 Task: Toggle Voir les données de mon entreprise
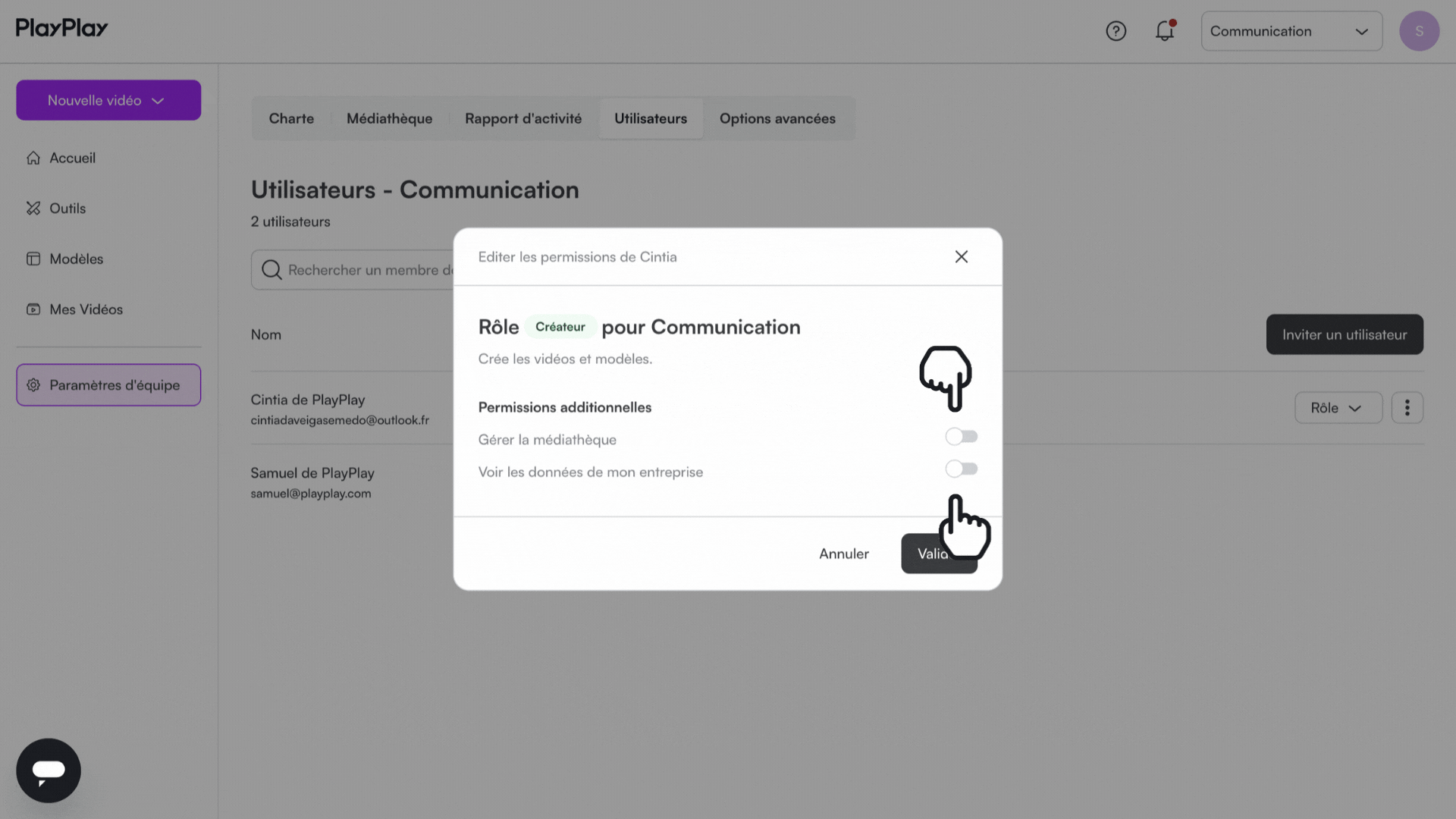(961, 469)
